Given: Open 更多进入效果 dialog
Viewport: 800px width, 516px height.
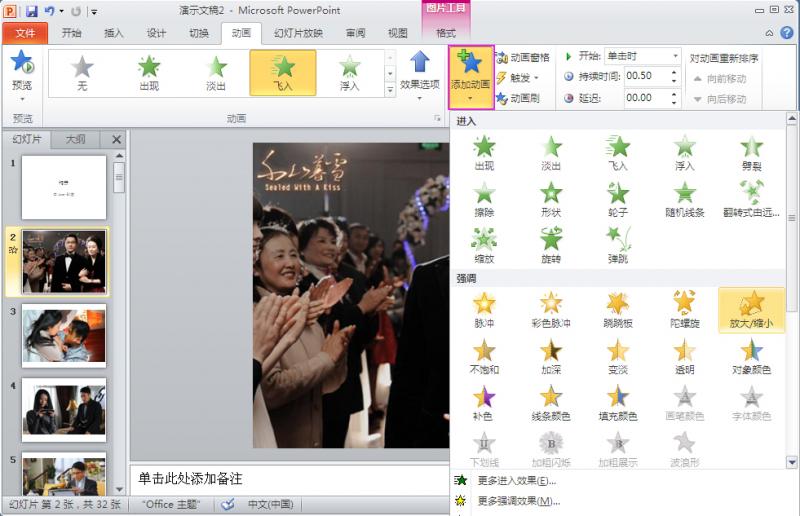Looking at the screenshot, I should point(516,481).
